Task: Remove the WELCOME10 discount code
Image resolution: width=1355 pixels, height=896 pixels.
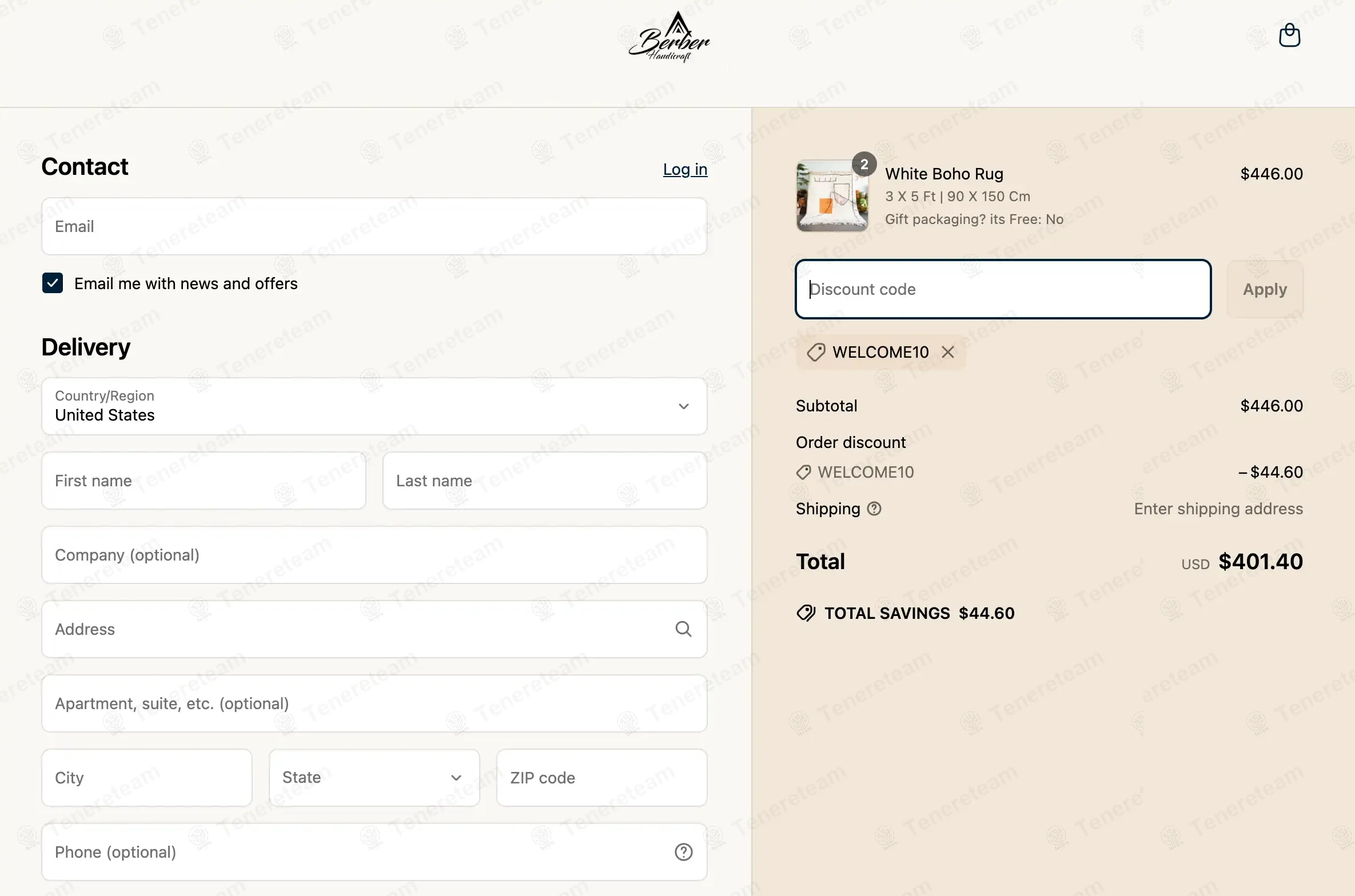Action: click(x=948, y=352)
